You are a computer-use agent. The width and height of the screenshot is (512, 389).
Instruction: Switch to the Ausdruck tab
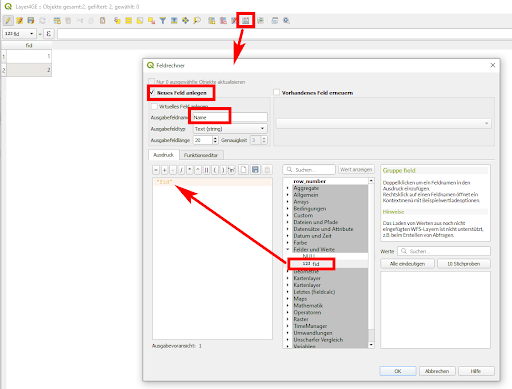(164, 155)
